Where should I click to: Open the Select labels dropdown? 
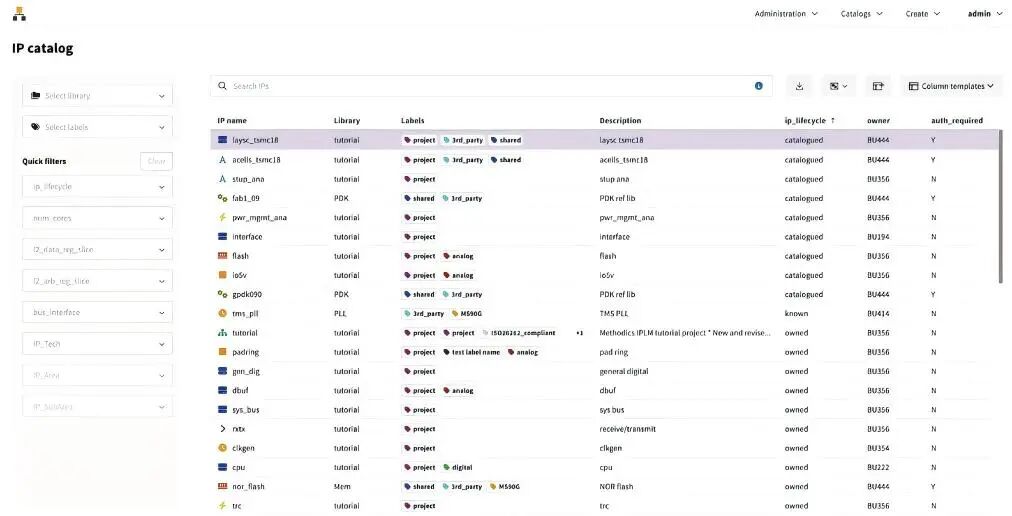pos(97,127)
